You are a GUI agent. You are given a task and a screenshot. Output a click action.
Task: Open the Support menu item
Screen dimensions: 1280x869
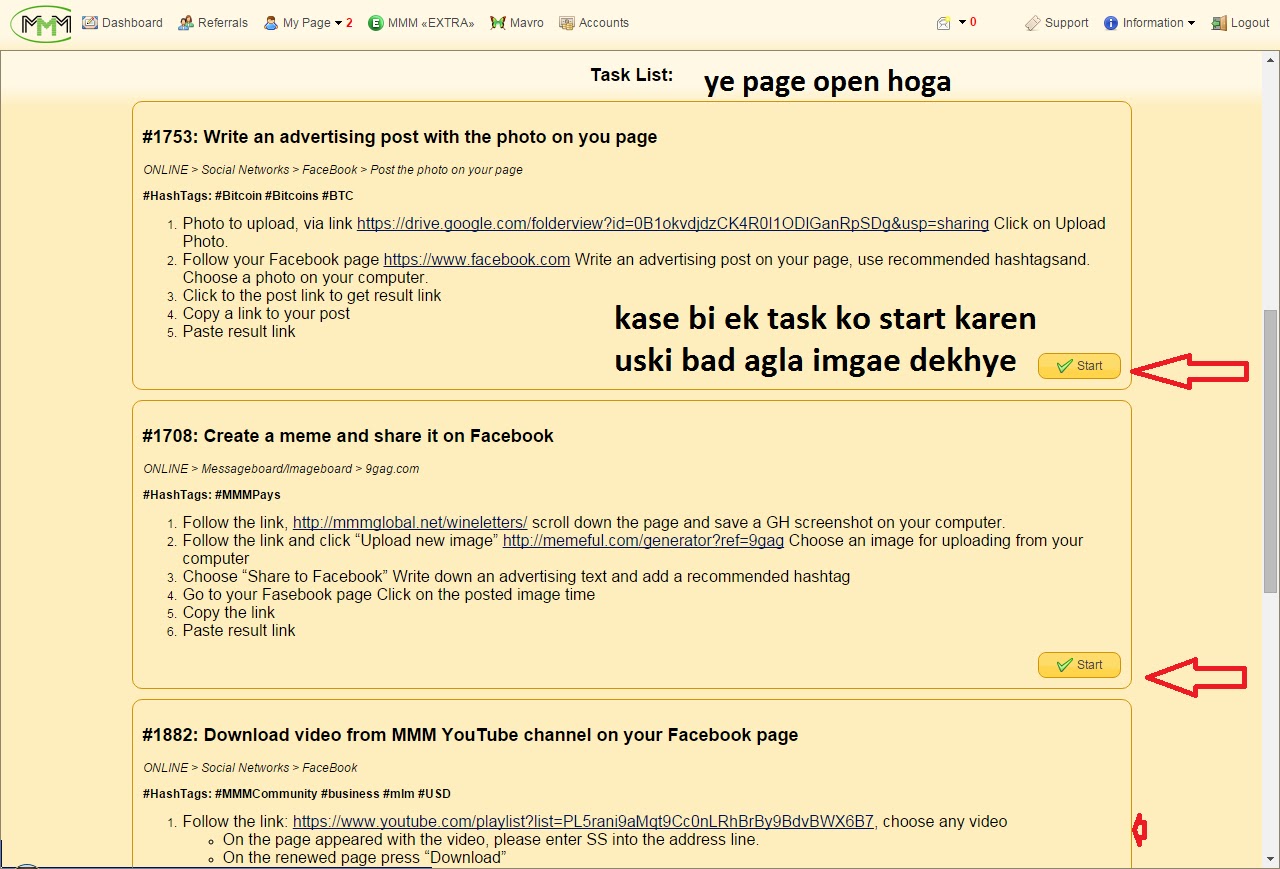[1066, 23]
